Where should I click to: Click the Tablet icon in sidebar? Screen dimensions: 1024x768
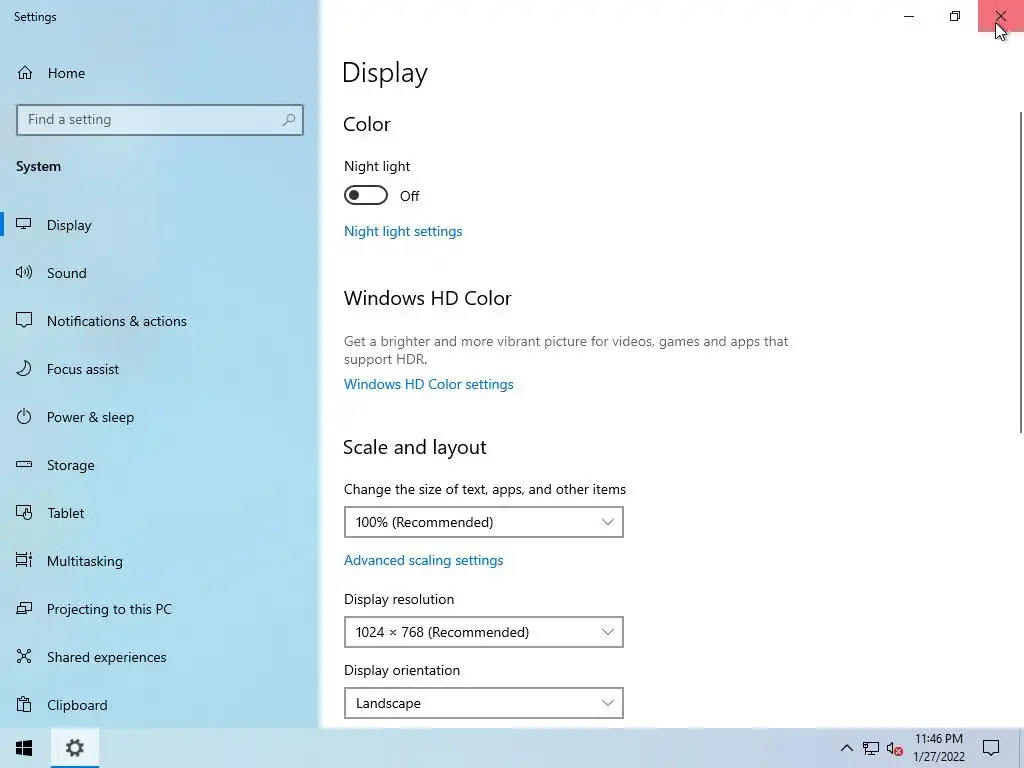coord(24,513)
